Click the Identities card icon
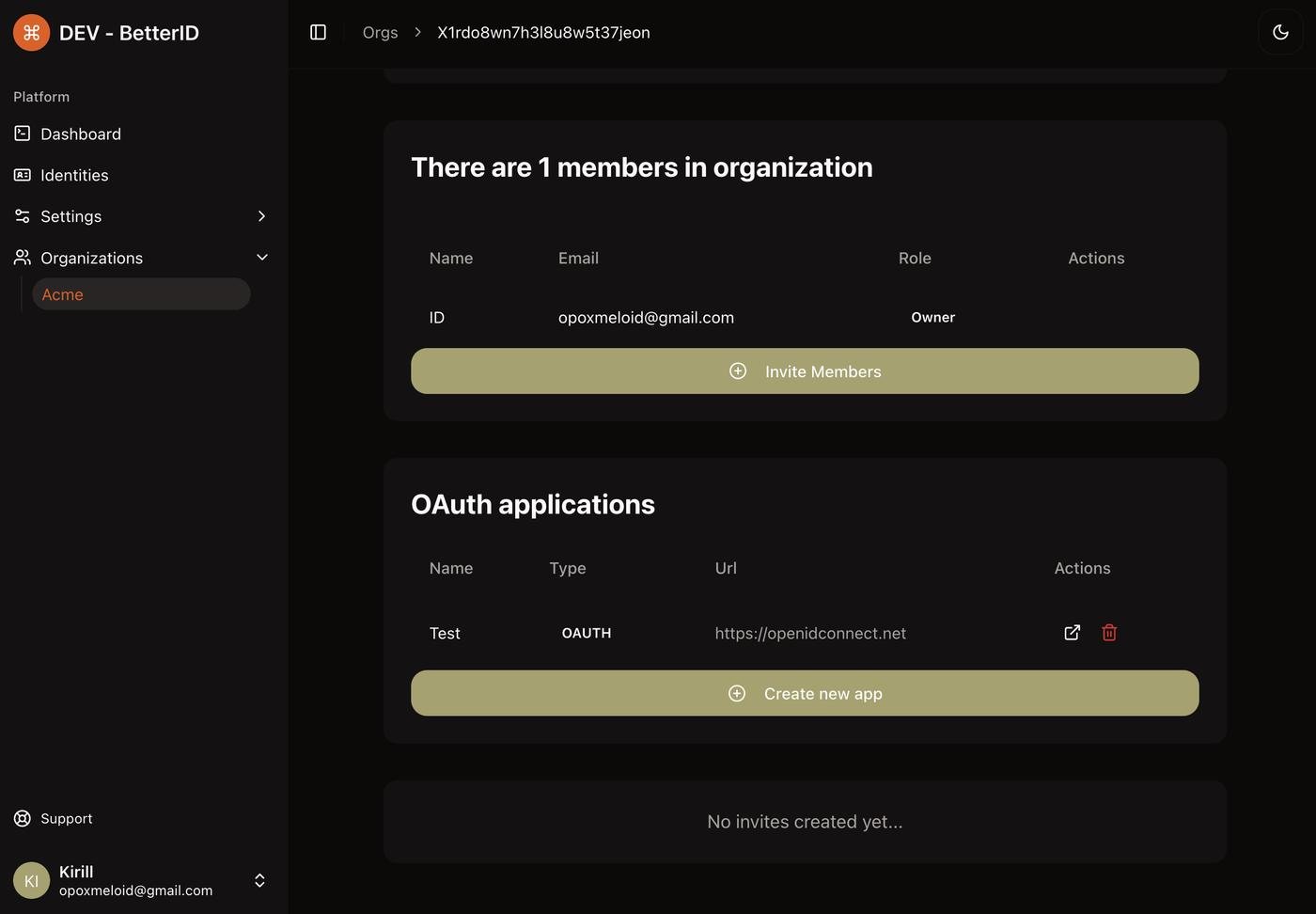The height and width of the screenshot is (914, 1316). [x=23, y=175]
